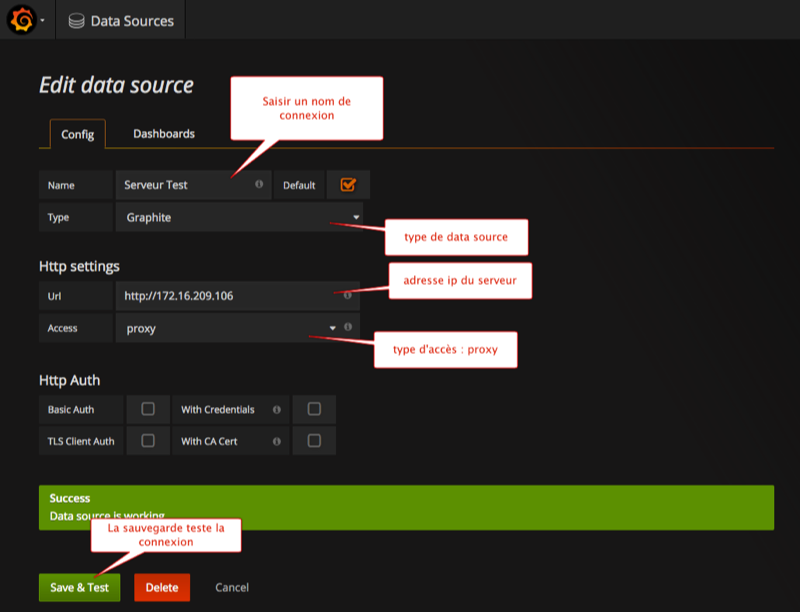
Task: Select the Config tab
Action: (77, 134)
